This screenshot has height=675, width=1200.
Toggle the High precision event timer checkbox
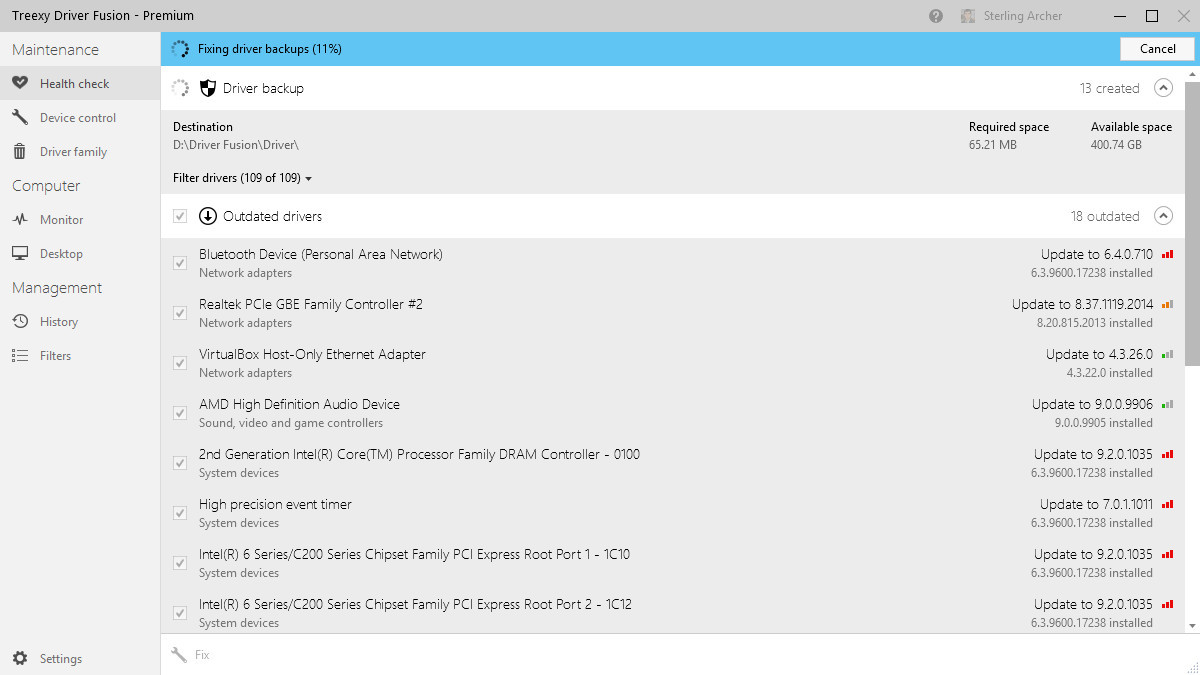point(180,513)
